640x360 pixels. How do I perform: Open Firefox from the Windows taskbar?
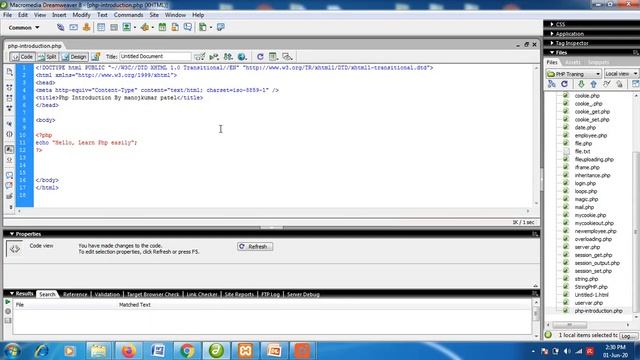(128, 351)
